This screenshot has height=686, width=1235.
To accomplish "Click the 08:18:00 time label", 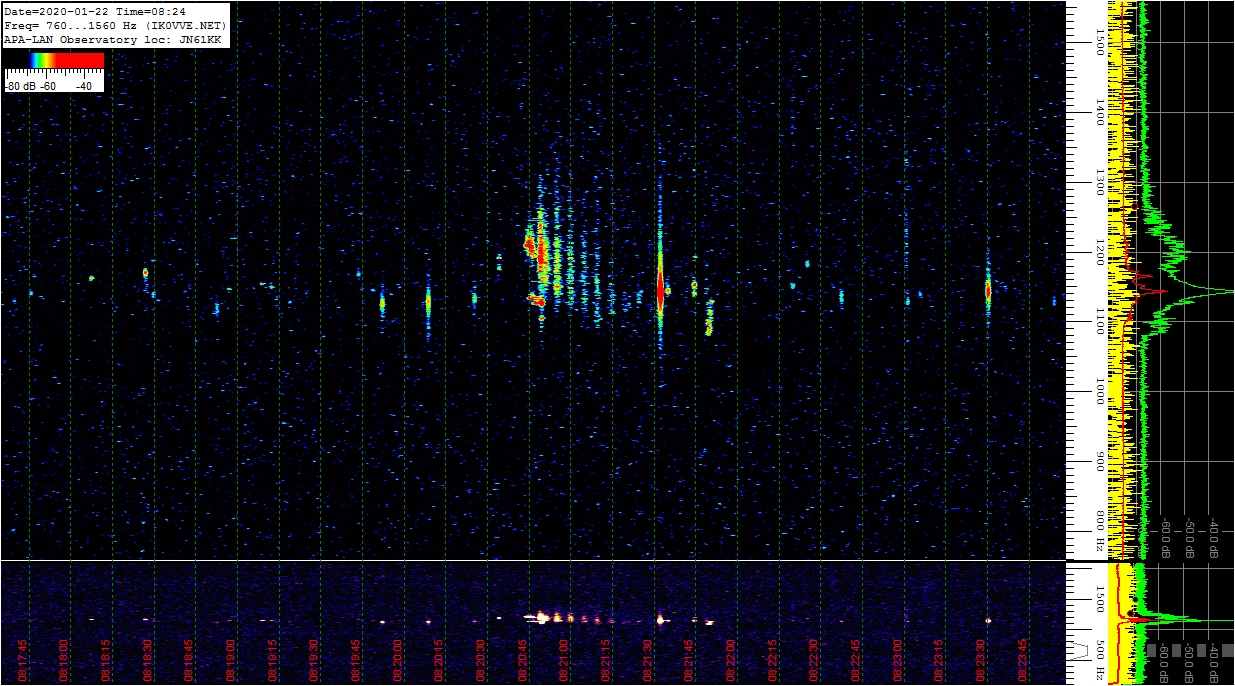I will click(x=64, y=659).
